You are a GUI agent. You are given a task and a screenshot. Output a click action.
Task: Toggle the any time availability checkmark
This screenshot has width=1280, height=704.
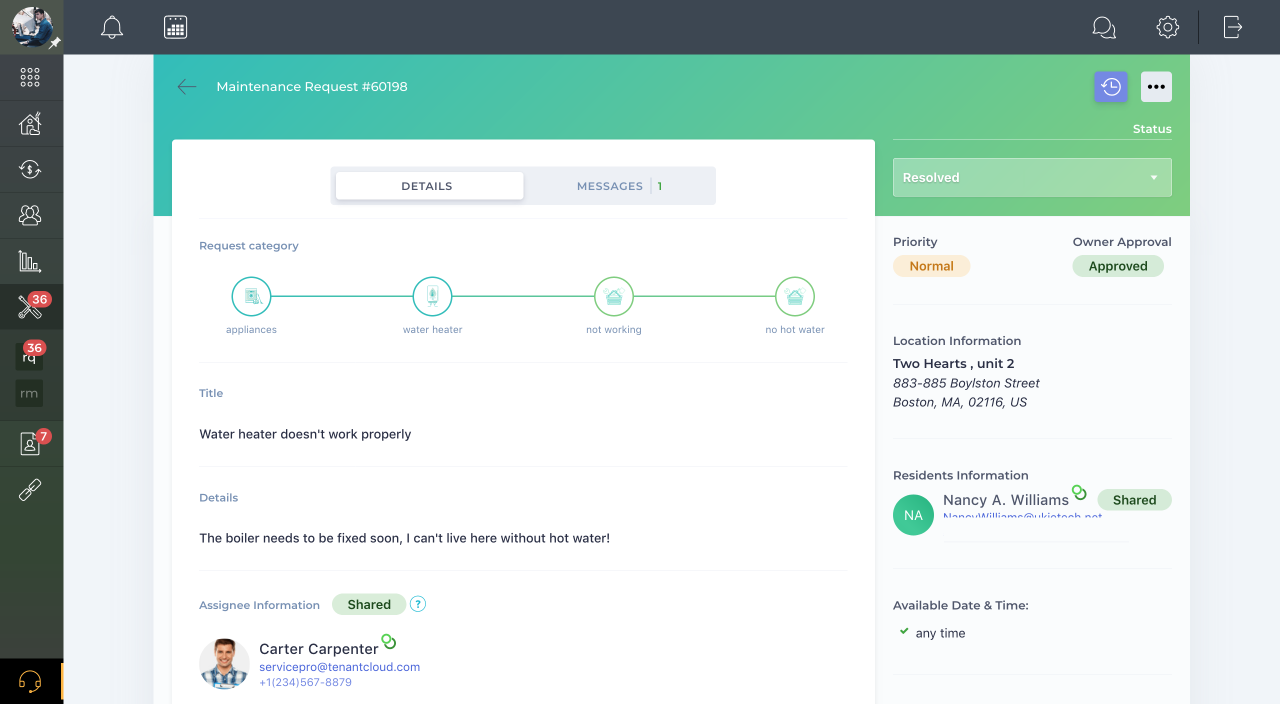tap(903, 631)
